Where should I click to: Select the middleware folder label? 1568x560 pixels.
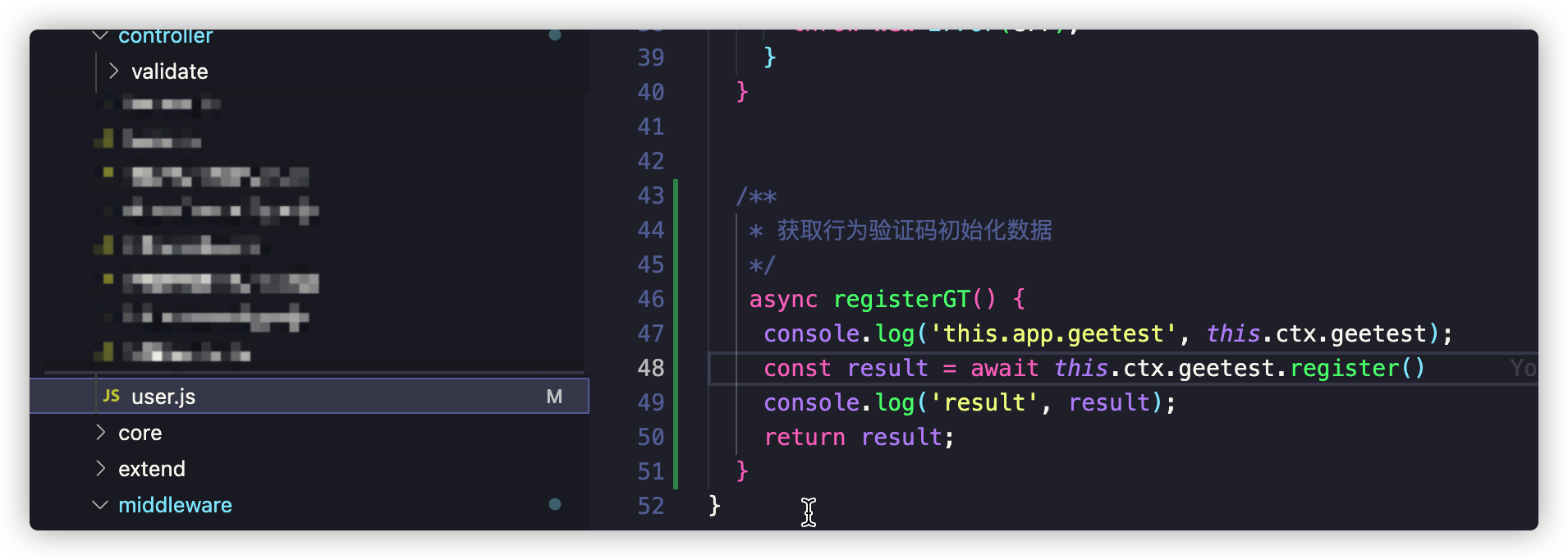(175, 505)
